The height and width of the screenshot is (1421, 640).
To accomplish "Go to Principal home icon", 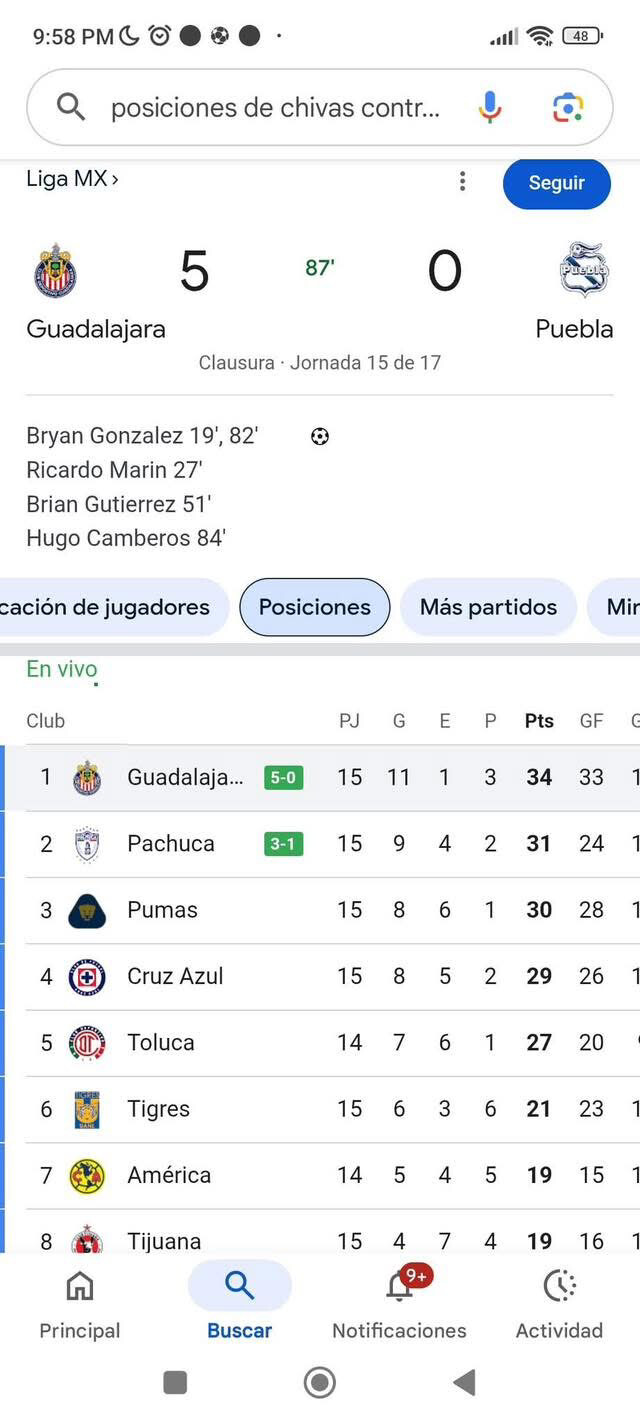I will [79, 1287].
